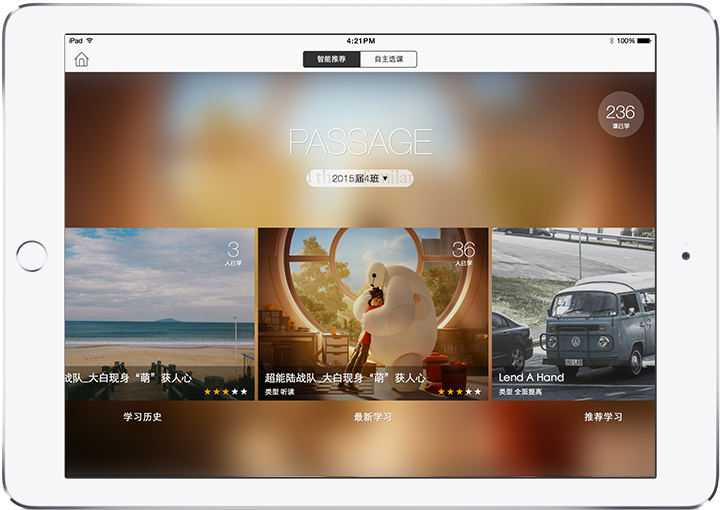This screenshot has height=510, width=720.
Task: Open the beach scene lesson card
Action: (159, 314)
